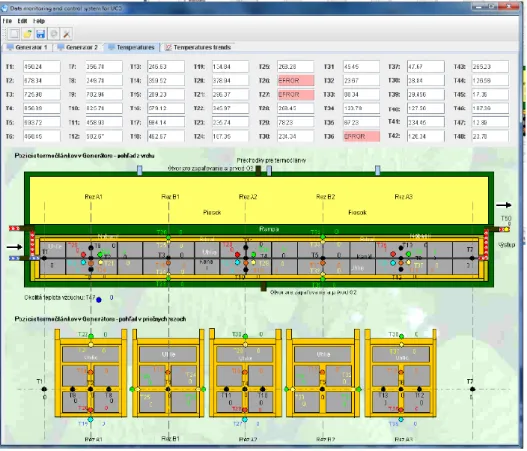Click the T33 temperature value field

[x=361, y=94]
